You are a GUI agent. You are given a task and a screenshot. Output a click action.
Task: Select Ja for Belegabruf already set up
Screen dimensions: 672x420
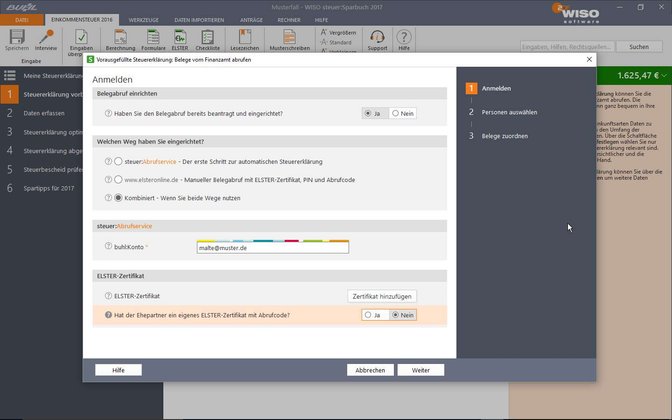[x=375, y=114]
